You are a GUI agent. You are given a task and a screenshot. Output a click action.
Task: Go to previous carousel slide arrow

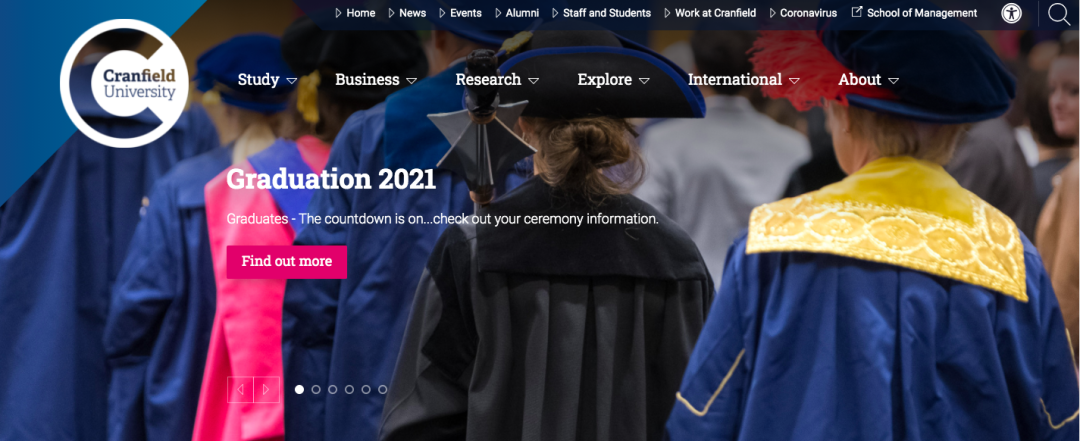(x=240, y=389)
